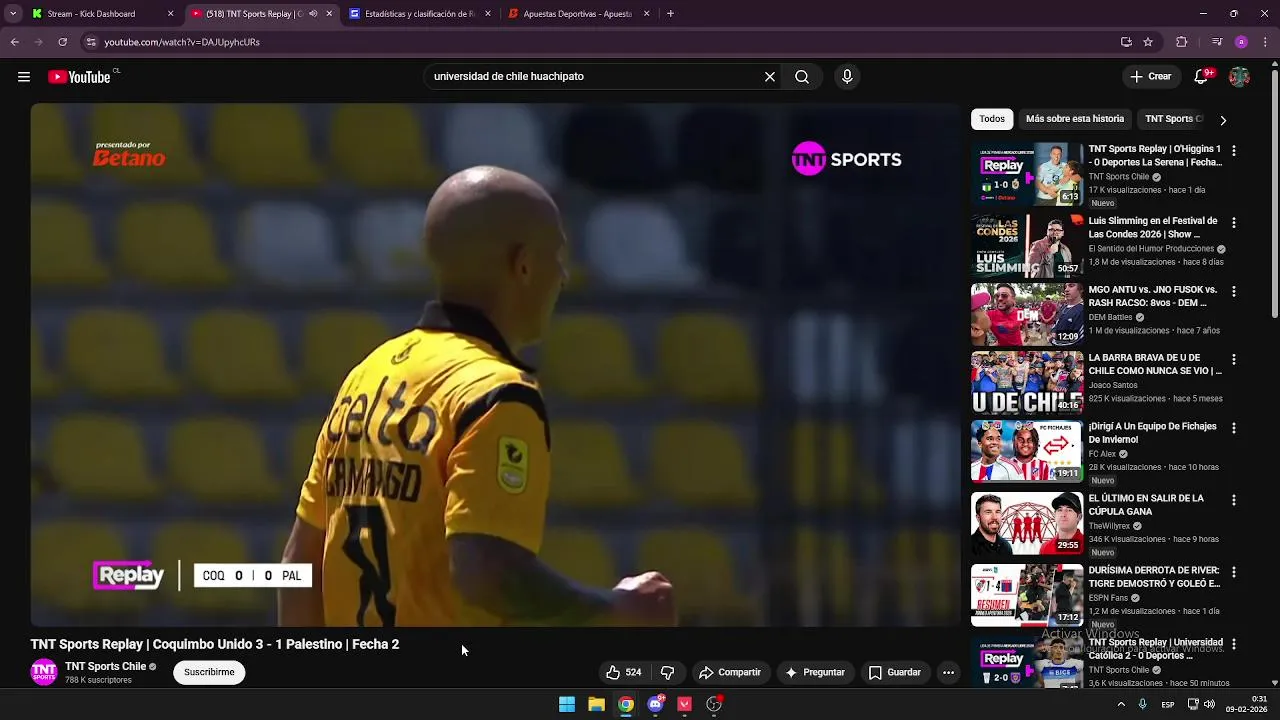The image size is (1280, 720).
Task: Open options for La Barra Brava video
Action: tap(1234, 359)
